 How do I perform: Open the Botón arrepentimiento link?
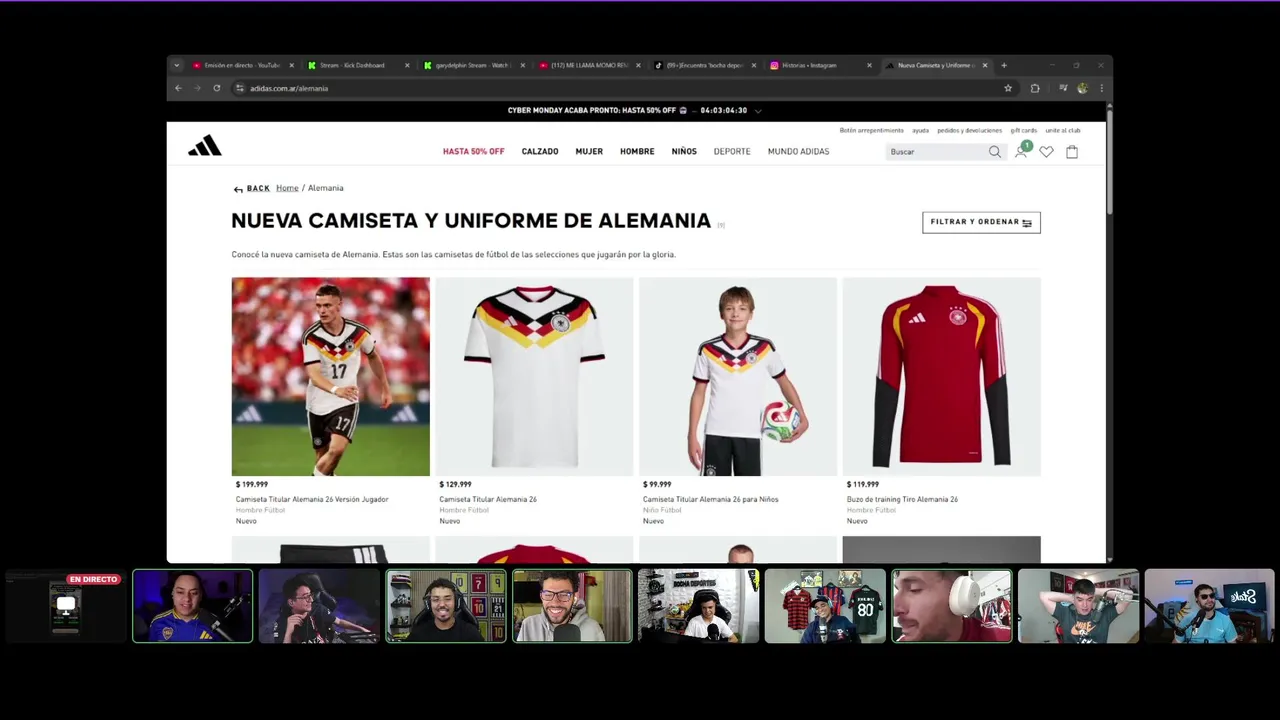point(872,130)
